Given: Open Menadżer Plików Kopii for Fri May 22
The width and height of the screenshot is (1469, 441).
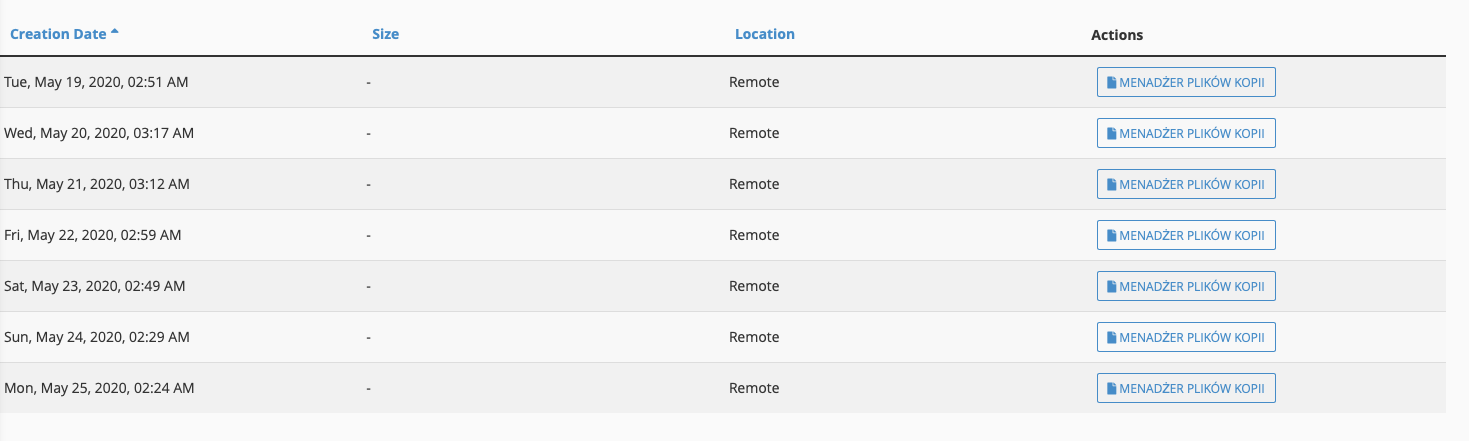Looking at the screenshot, I should (x=1186, y=236).
